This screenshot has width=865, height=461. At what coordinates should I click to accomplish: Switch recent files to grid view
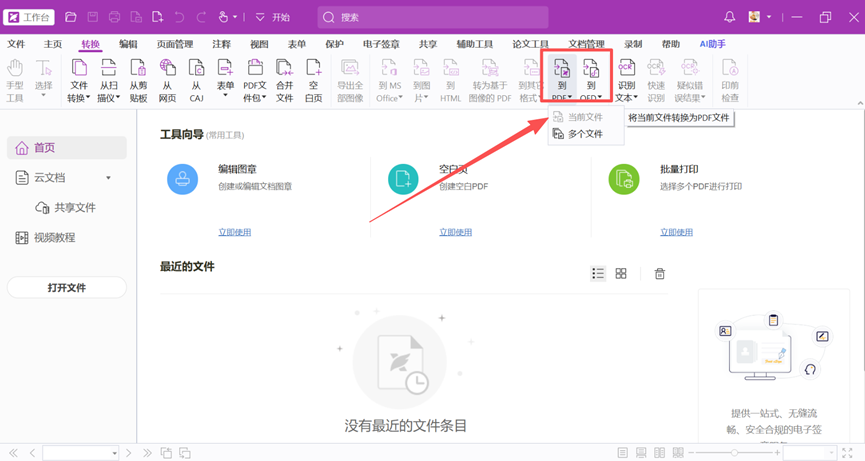tap(621, 274)
